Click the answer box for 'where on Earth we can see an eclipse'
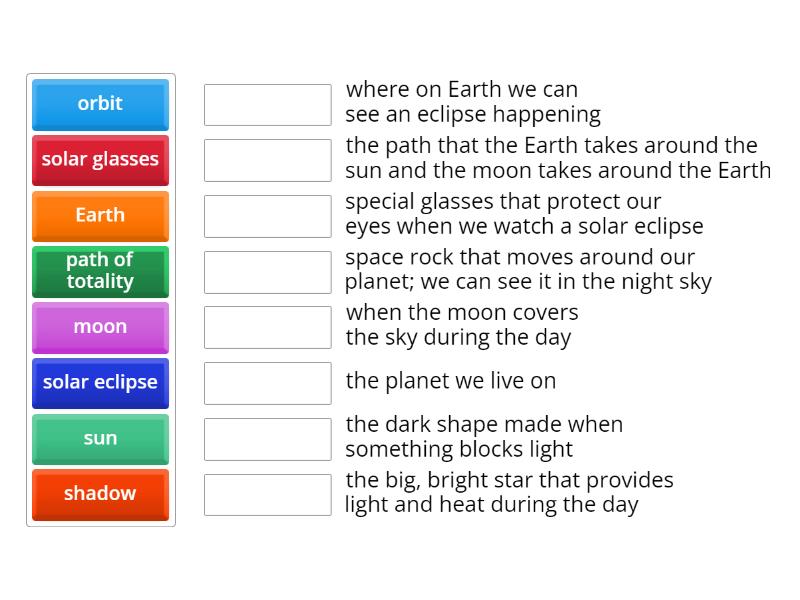The image size is (800, 600). 267,103
